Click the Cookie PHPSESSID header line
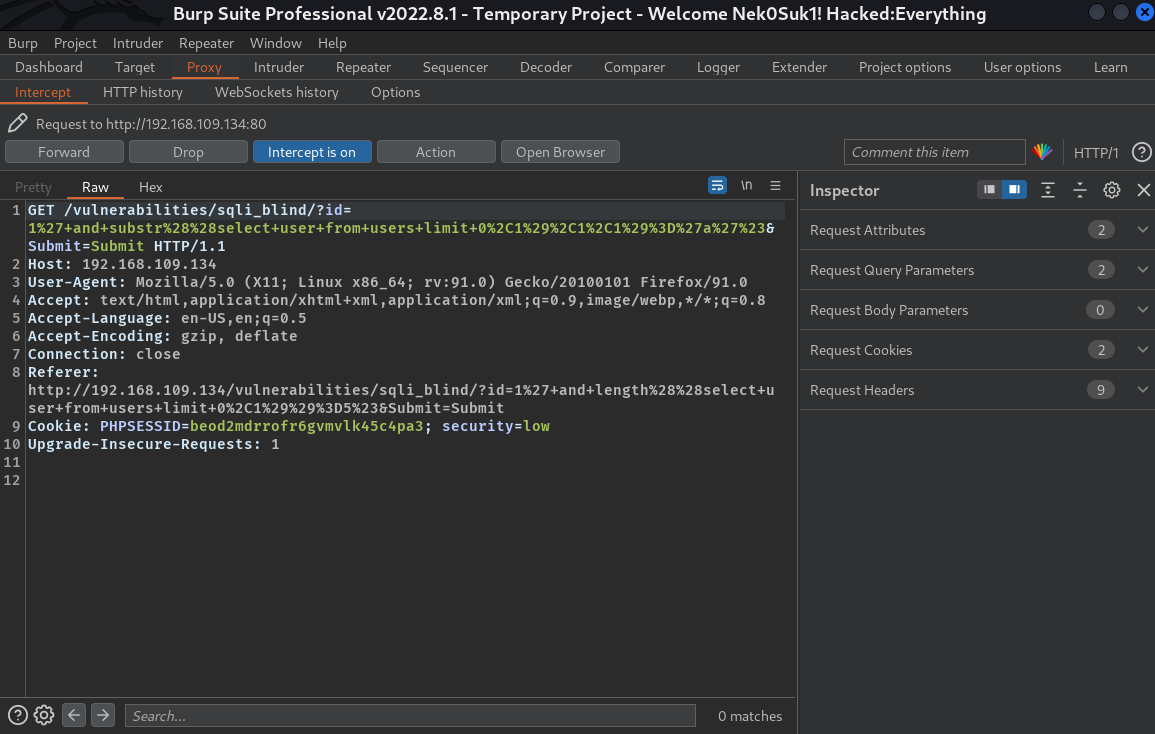This screenshot has width=1155, height=734. point(289,426)
